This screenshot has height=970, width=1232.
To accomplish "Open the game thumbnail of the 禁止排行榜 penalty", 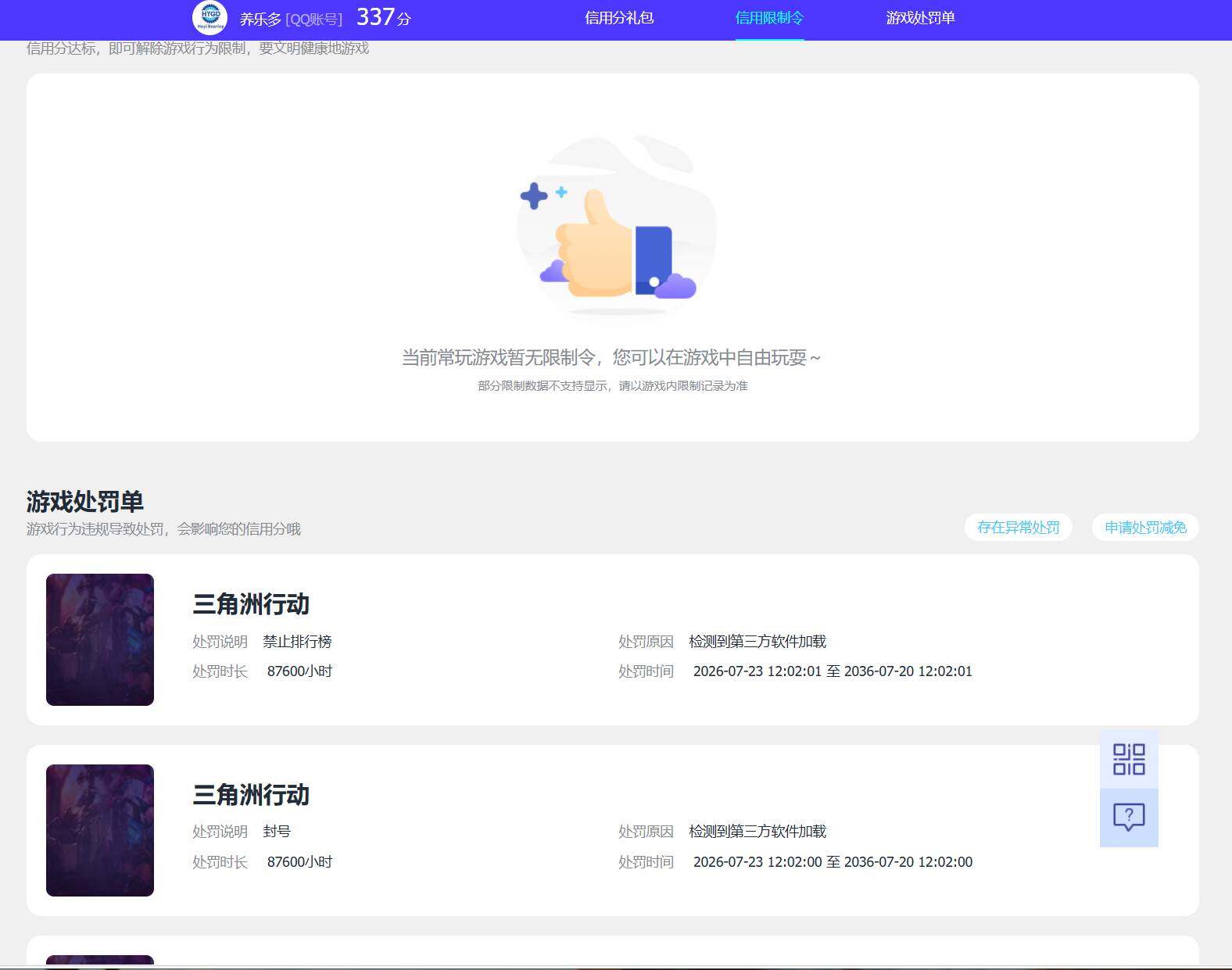I will pos(100,639).
